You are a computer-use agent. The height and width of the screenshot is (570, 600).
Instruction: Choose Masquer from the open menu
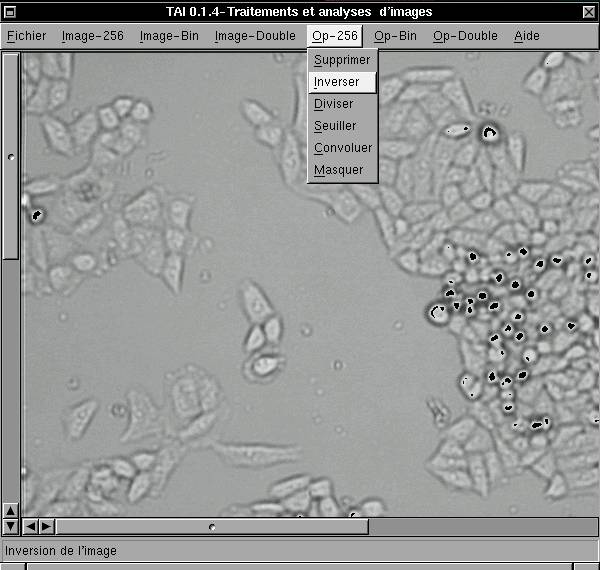(338, 170)
